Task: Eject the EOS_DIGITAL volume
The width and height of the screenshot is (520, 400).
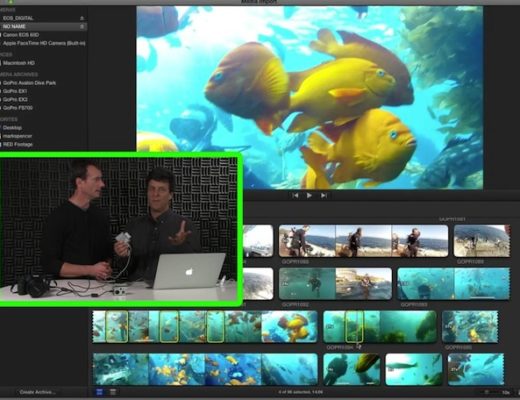Action: coord(82,18)
